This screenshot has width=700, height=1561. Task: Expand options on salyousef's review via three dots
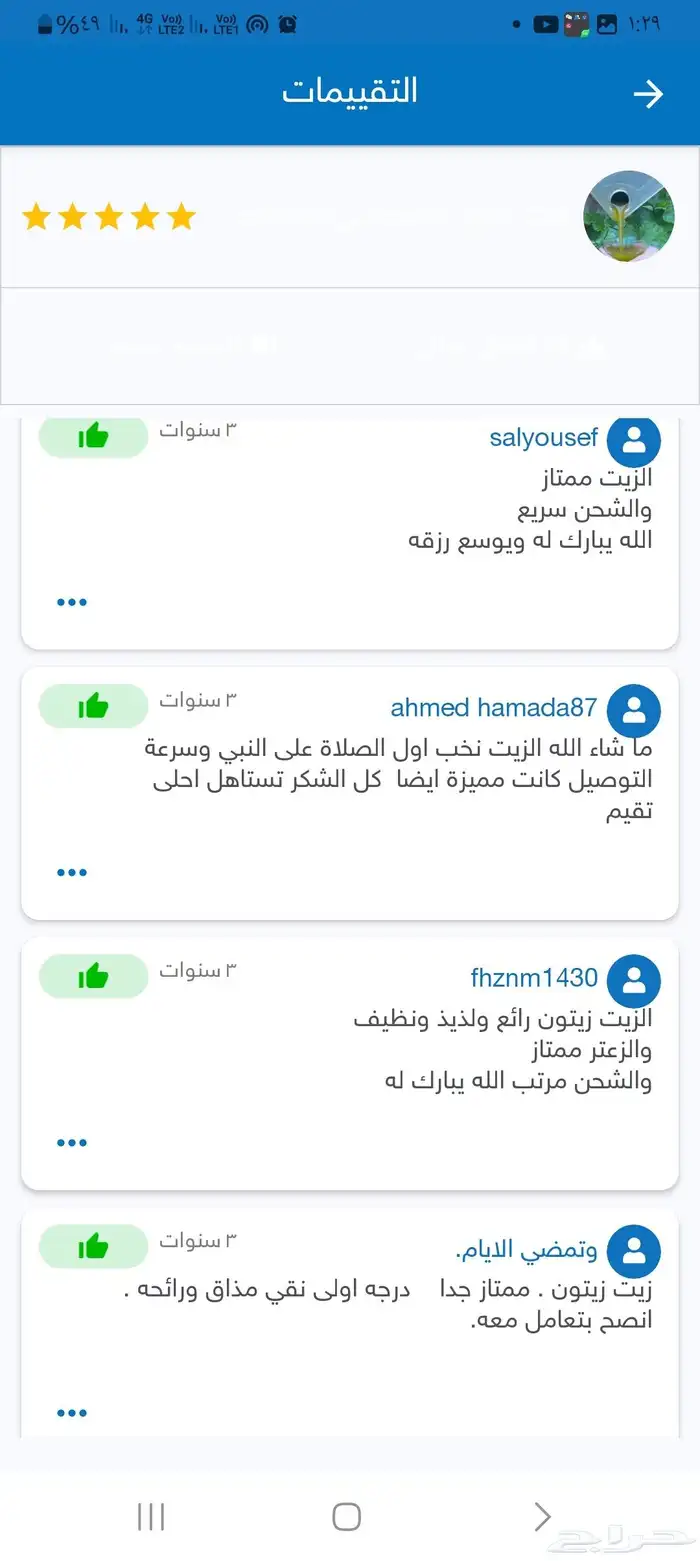click(x=71, y=601)
